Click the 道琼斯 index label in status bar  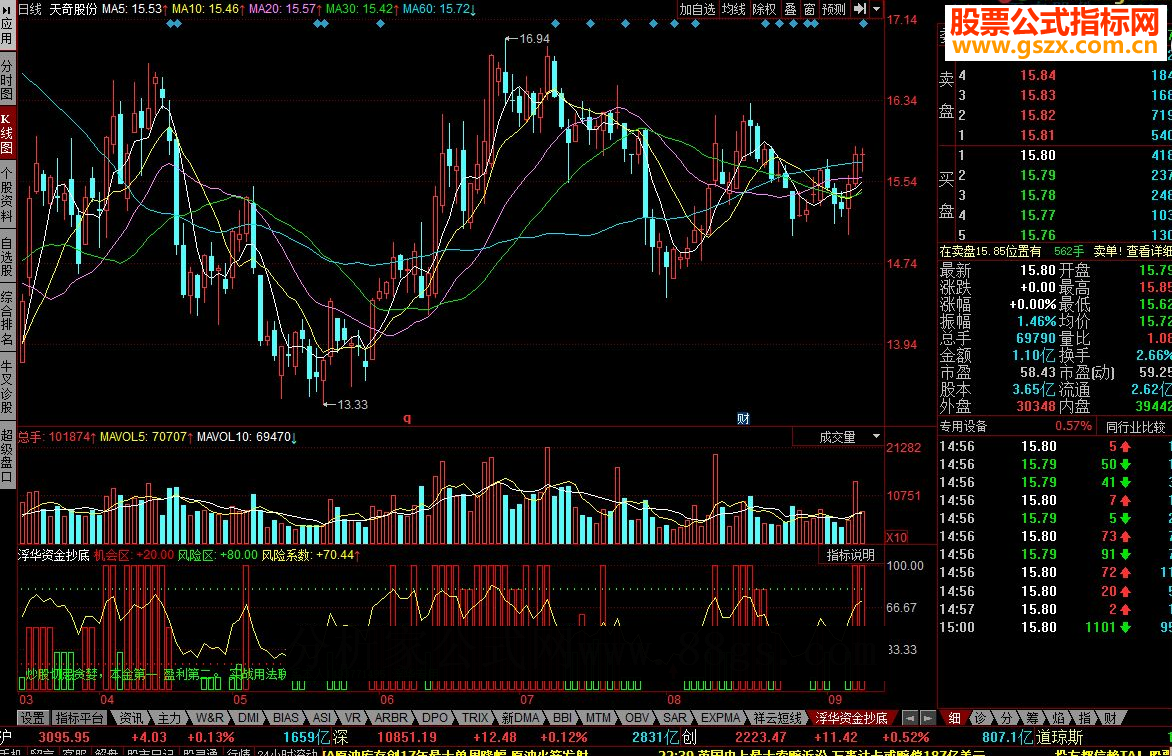click(x=1058, y=737)
